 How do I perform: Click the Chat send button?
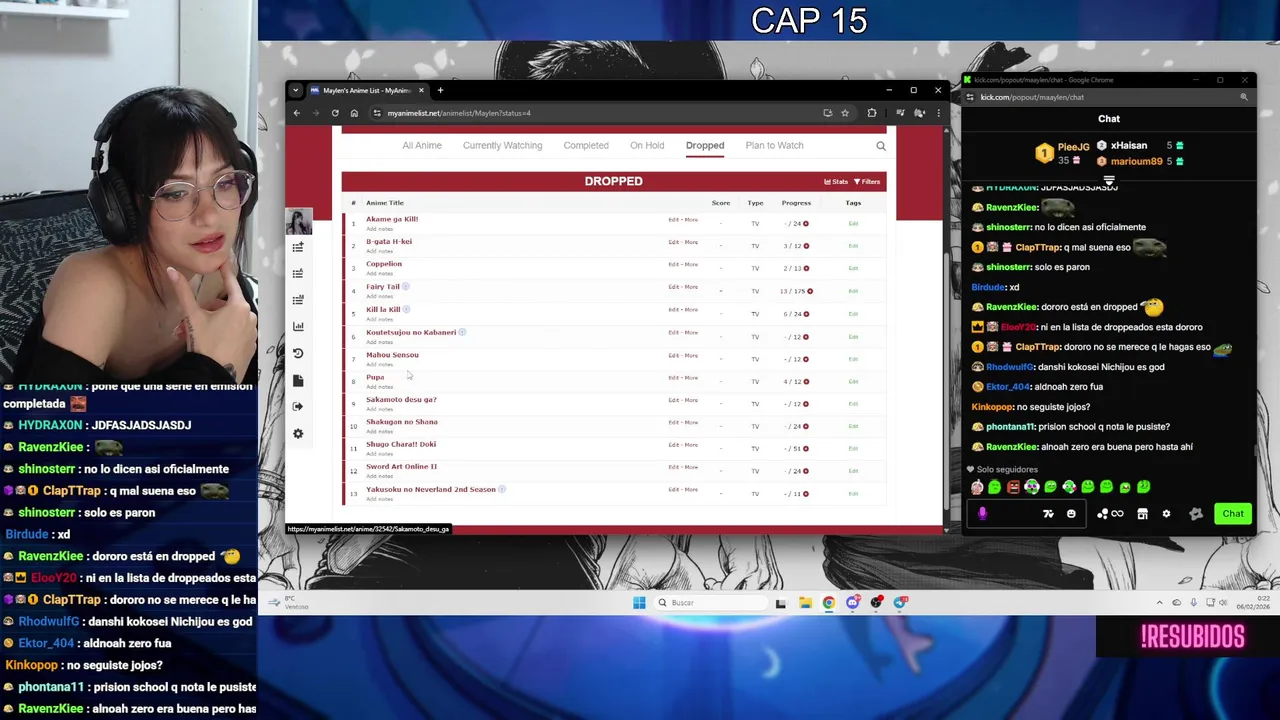pos(1233,514)
